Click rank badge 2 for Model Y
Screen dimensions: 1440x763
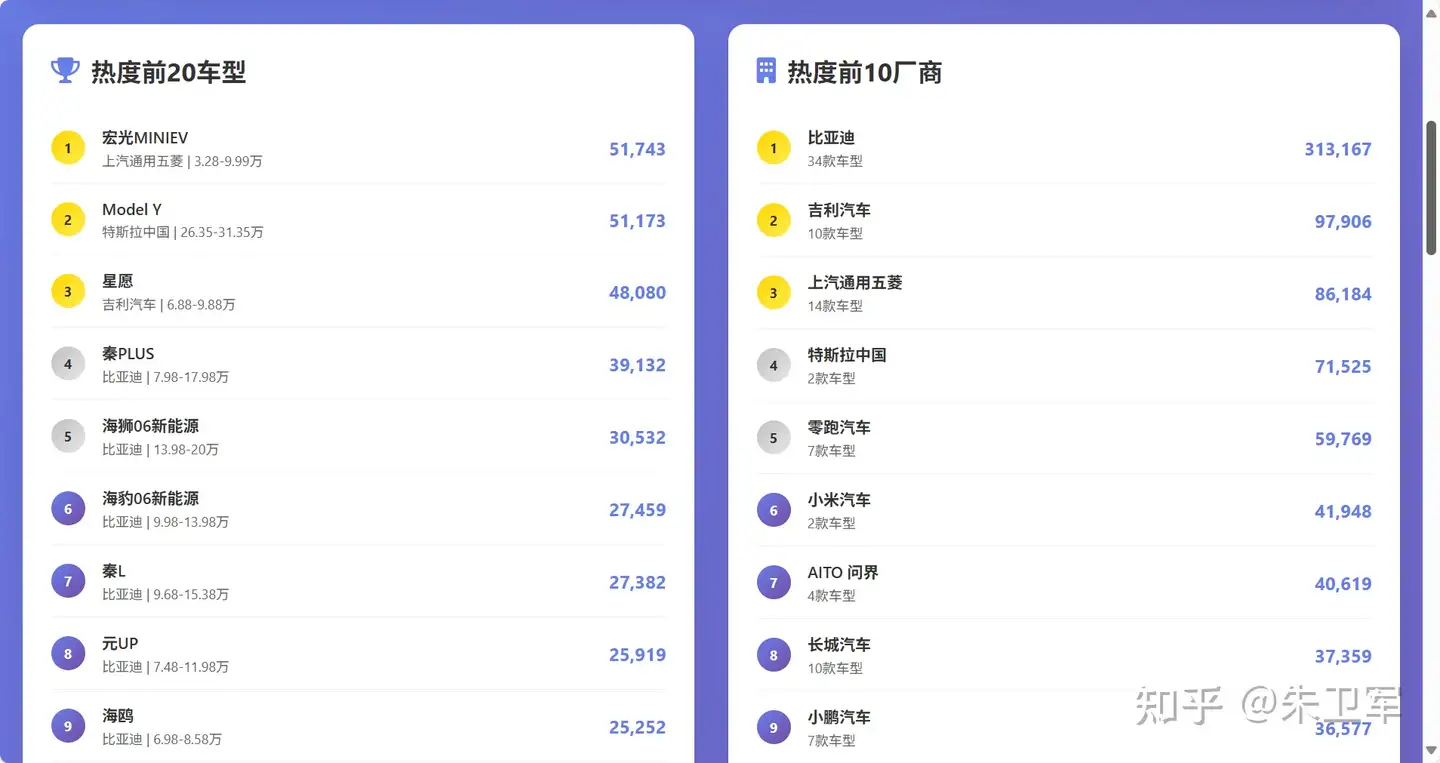pos(68,221)
